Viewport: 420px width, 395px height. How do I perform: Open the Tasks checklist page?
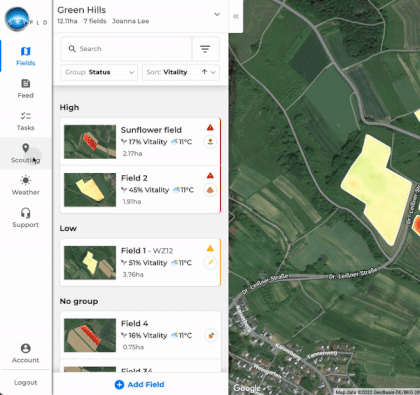(x=26, y=121)
